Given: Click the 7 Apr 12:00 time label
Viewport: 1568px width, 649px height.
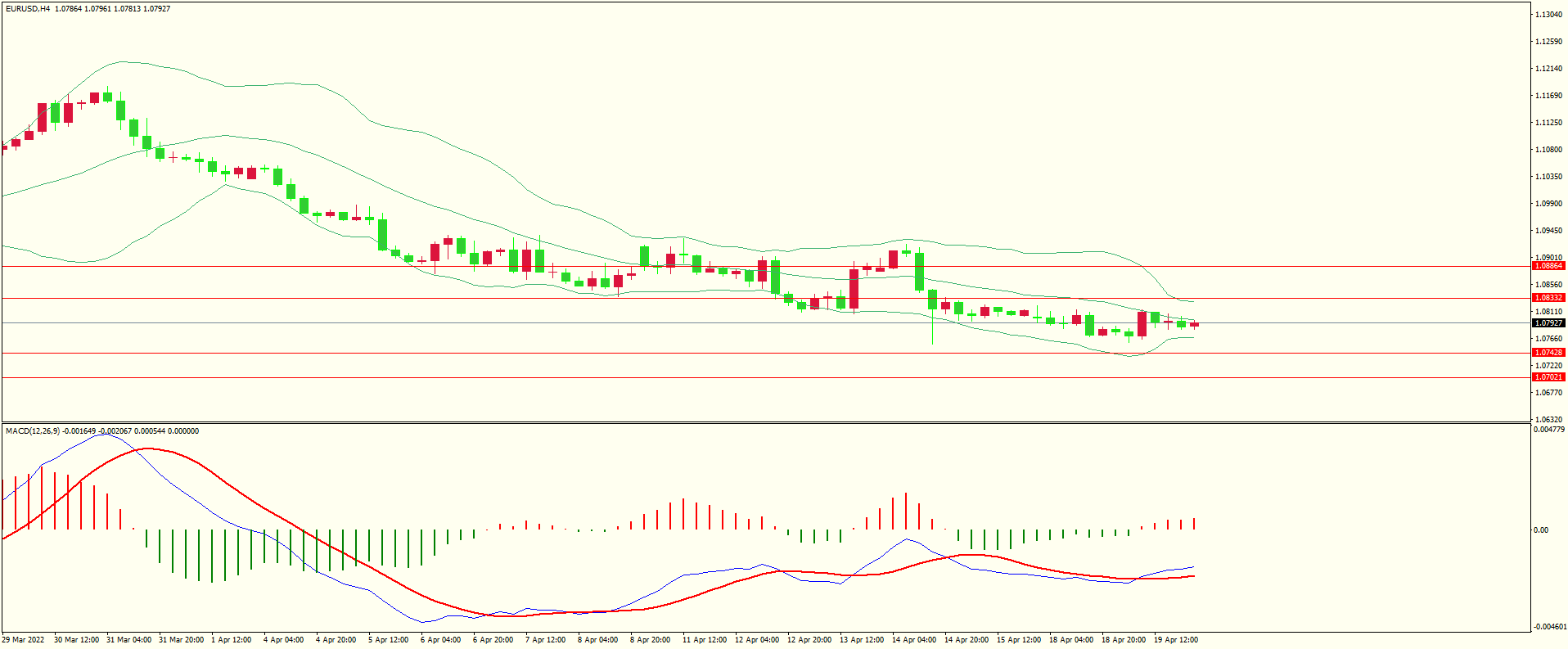Looking at the screenshot, I should (545, 640).
